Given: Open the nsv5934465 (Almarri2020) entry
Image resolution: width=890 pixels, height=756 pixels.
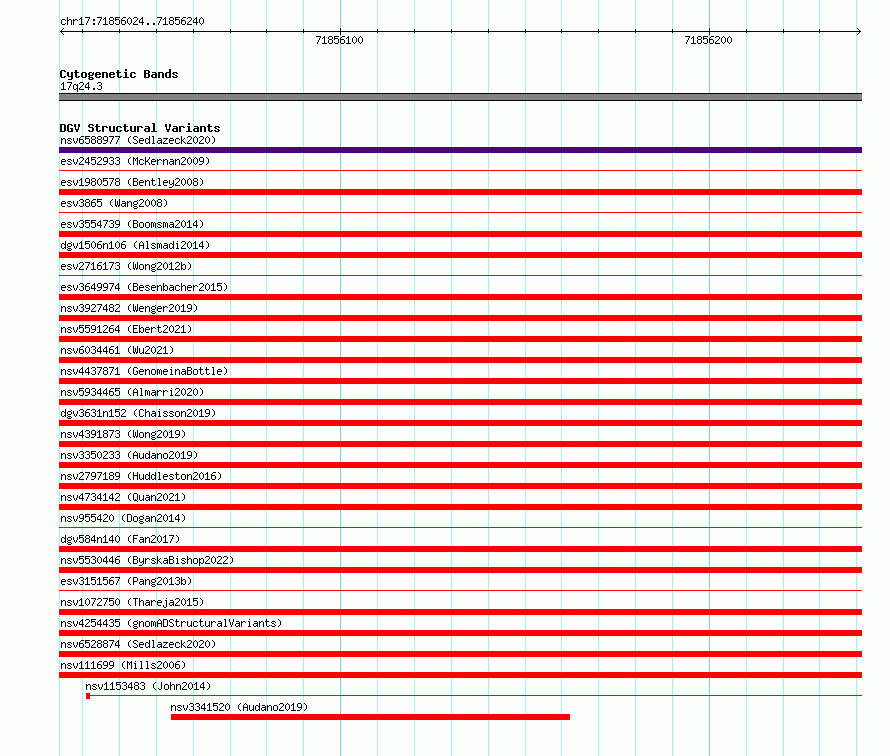Looking at the screenshot, I should pyautogui.click(x=132, y=392).
